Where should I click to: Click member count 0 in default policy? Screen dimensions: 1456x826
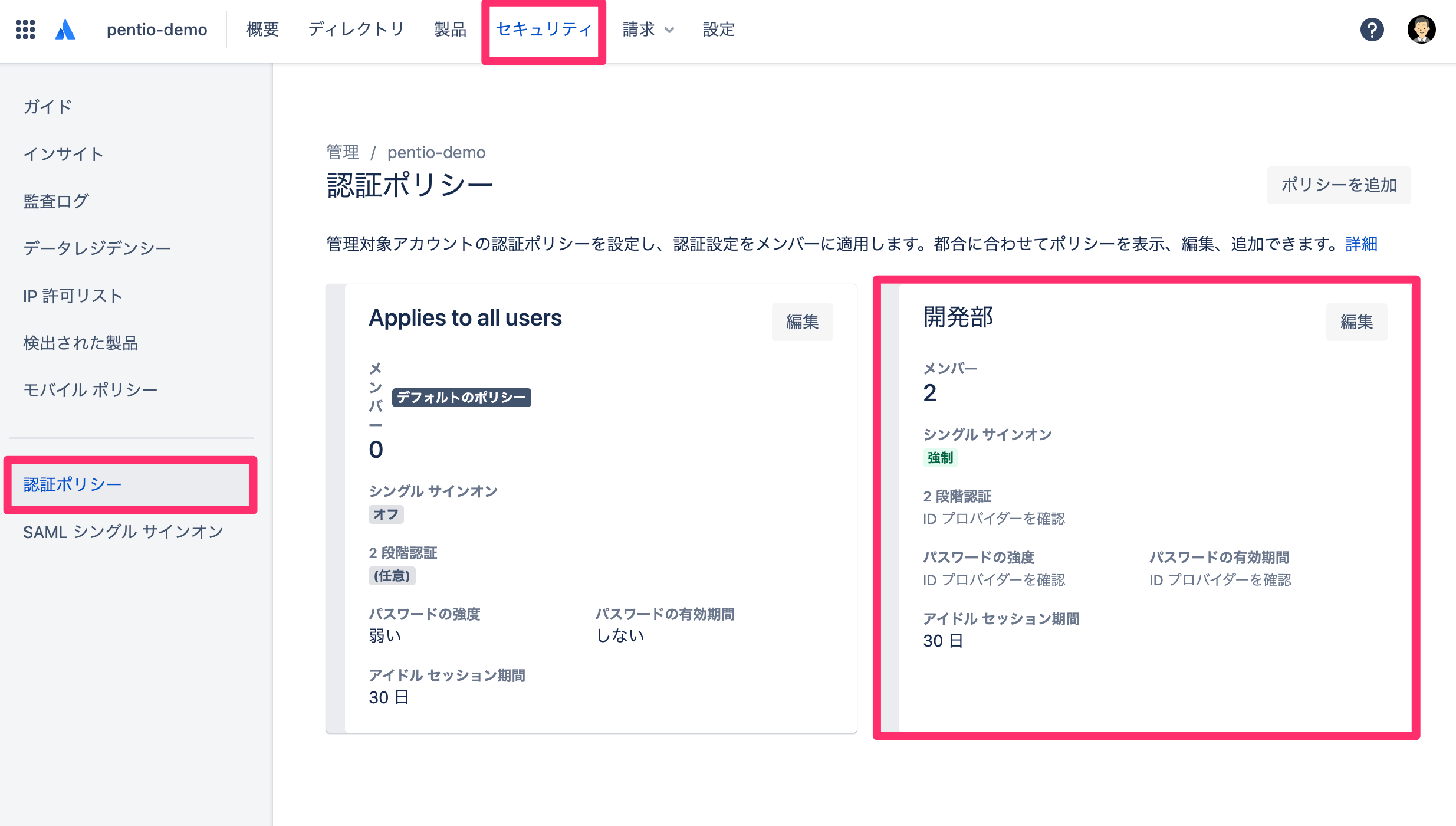coord(376,450)
